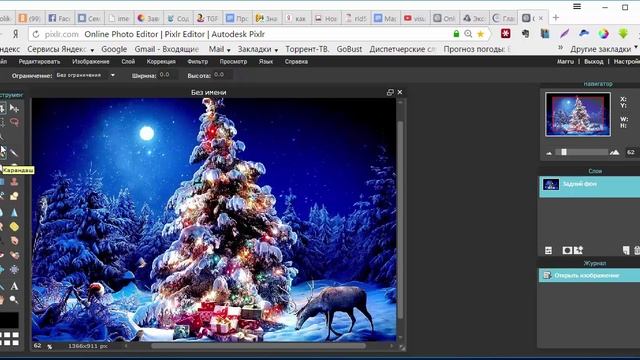This screenshot has height=360, width=640.
Task: Show hidden bookmarks via the » chevron
Action: [561, 48]
